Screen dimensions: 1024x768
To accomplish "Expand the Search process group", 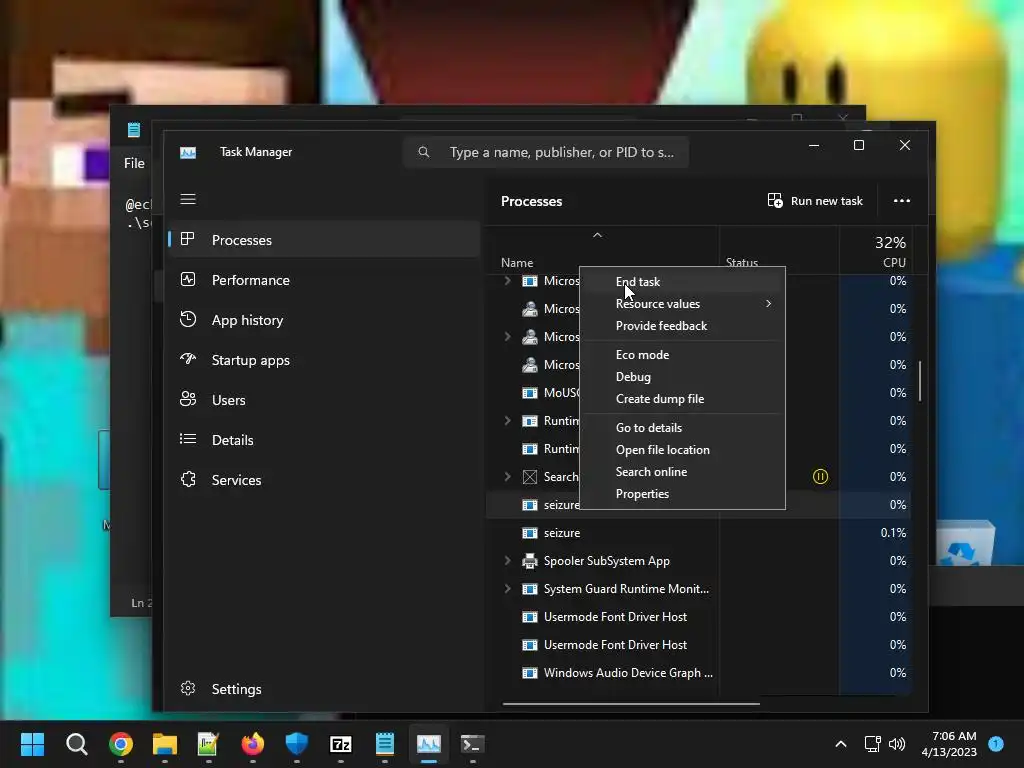I will (507, 477).
